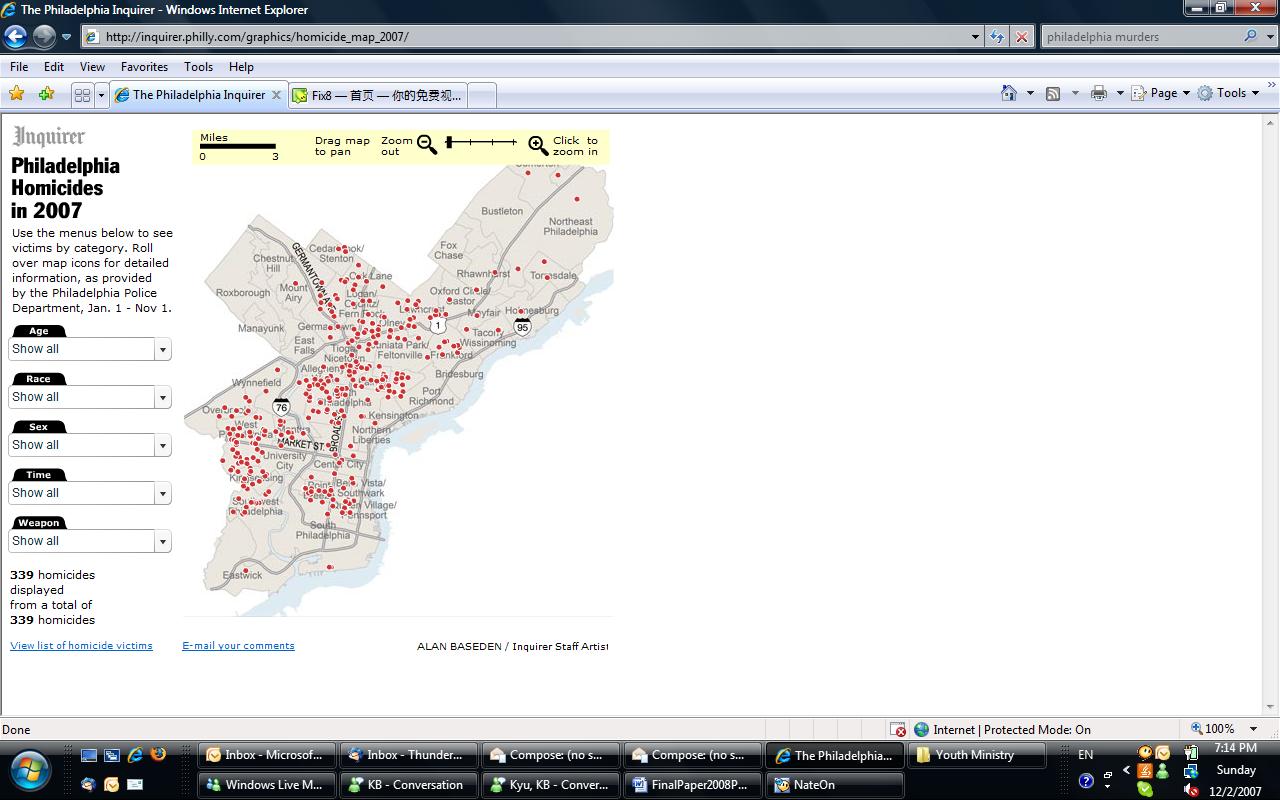Image resolution: width=1280 pixels, height=800 pixels.
Task: Click the taskbar clock showing 7:14 PM
Action: [1235, 748]
